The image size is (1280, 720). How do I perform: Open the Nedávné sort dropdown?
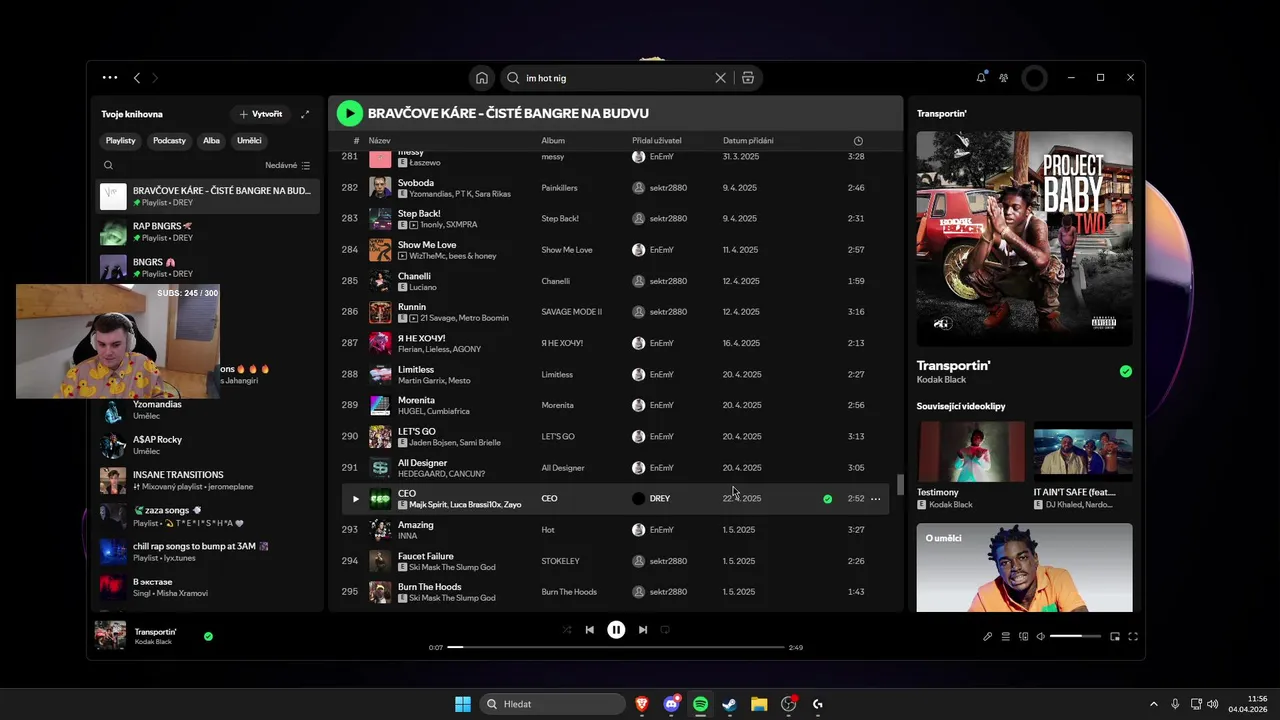click(288, 165)
